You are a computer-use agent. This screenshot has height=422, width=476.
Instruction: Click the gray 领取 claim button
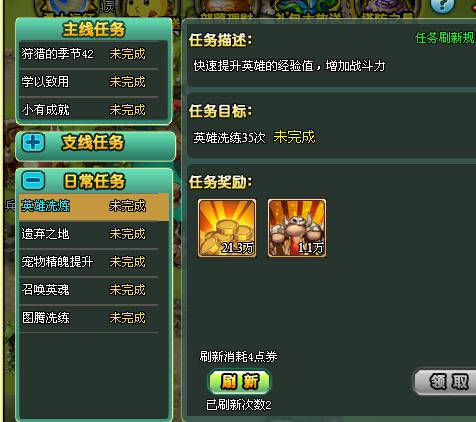[x=446, y=382]
